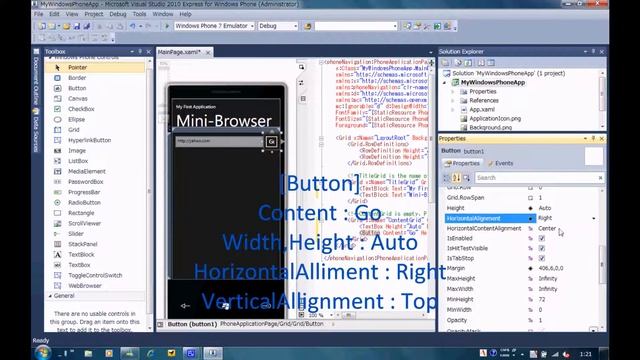
Task: Click the Undo toolbar icon
Action: click(x=132, y=26)
